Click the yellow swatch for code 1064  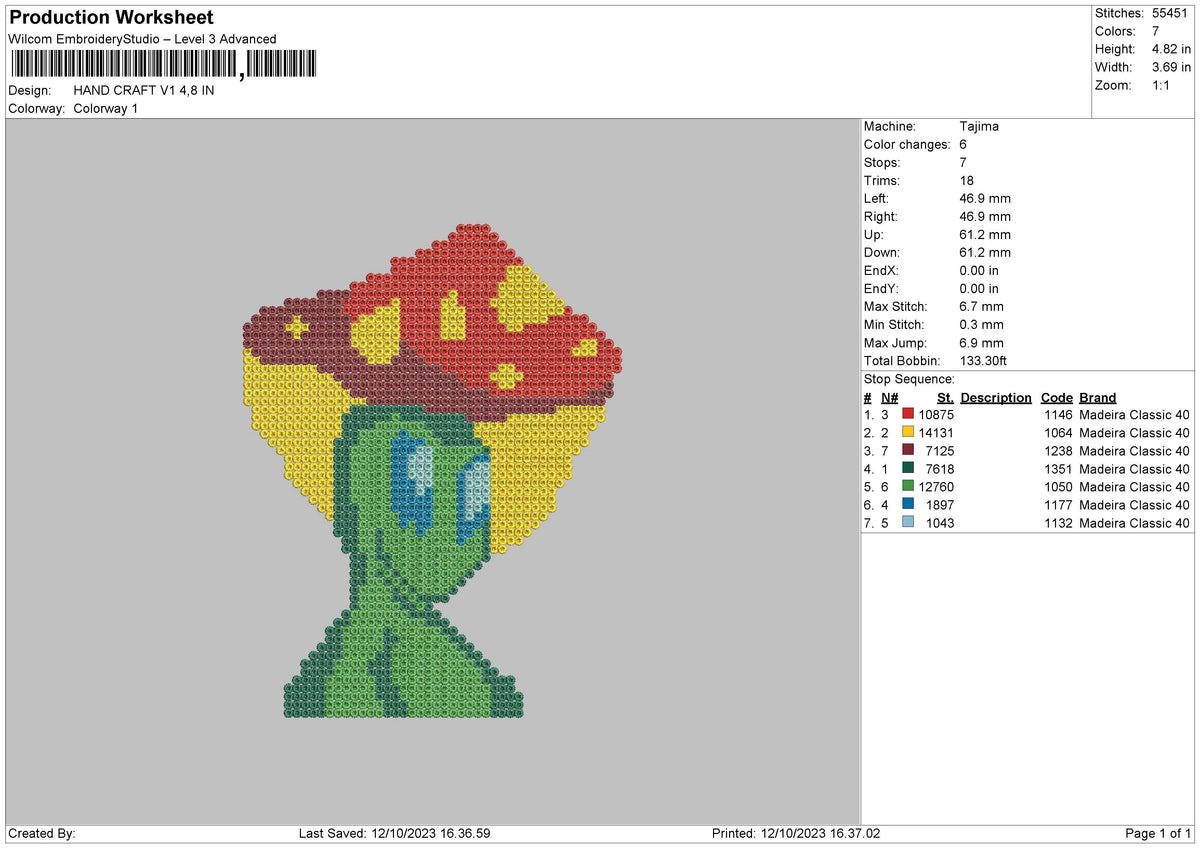[x=908, y=433]
